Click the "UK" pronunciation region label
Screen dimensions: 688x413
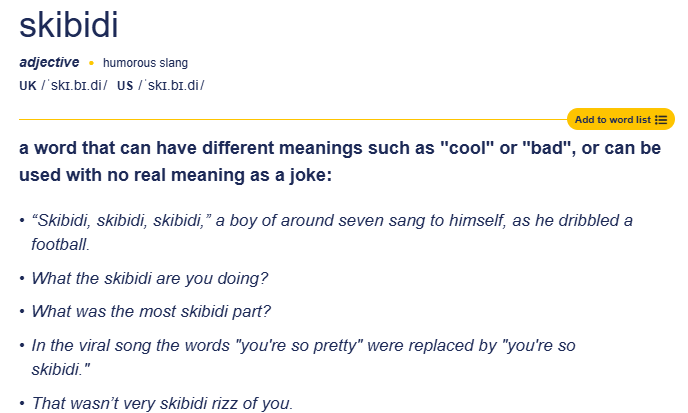[27, 86]
